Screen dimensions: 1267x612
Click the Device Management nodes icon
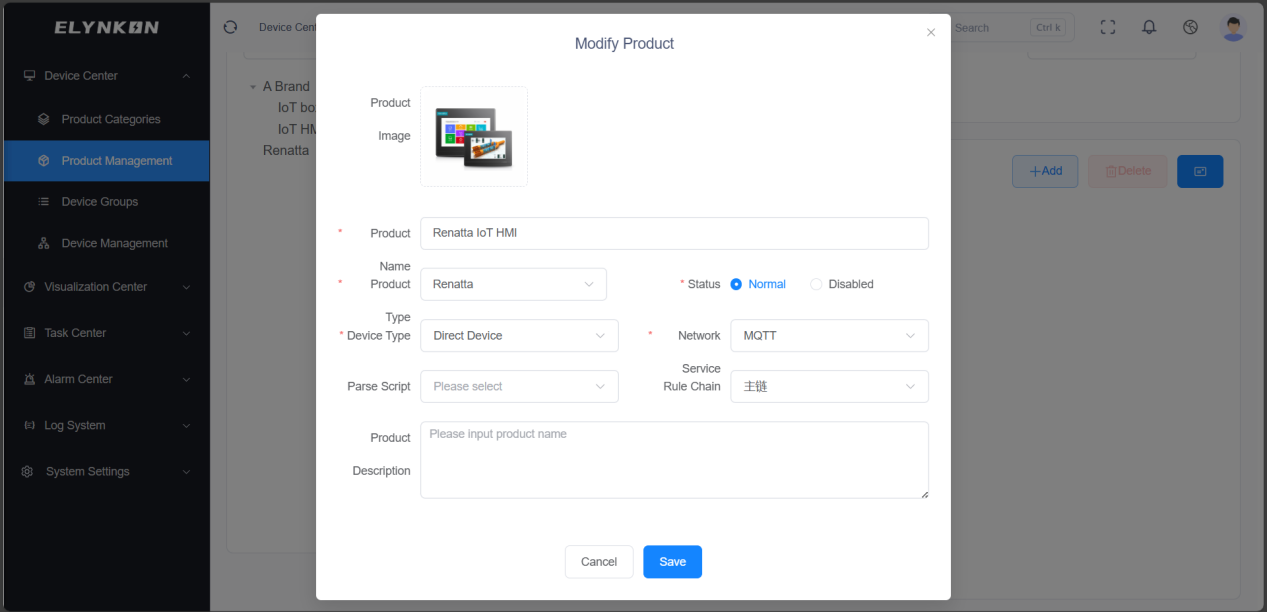pos(44,243)
